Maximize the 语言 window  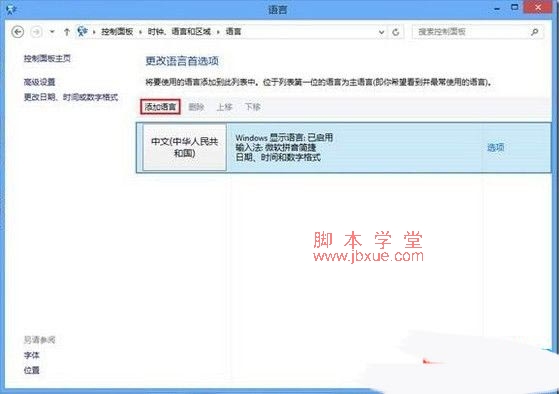click(x=514, y=7)
